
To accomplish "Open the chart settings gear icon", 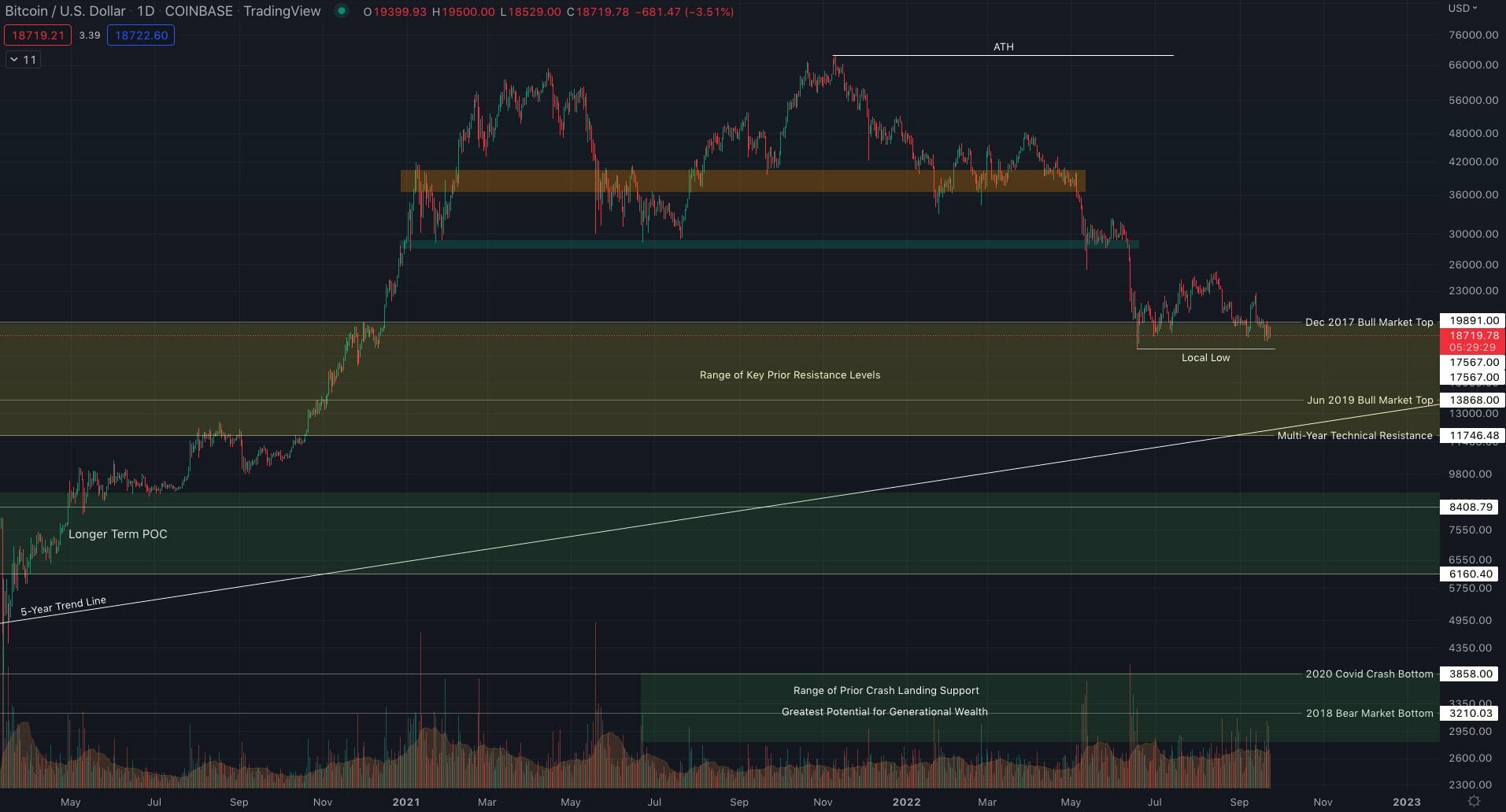I will 1474,802.
